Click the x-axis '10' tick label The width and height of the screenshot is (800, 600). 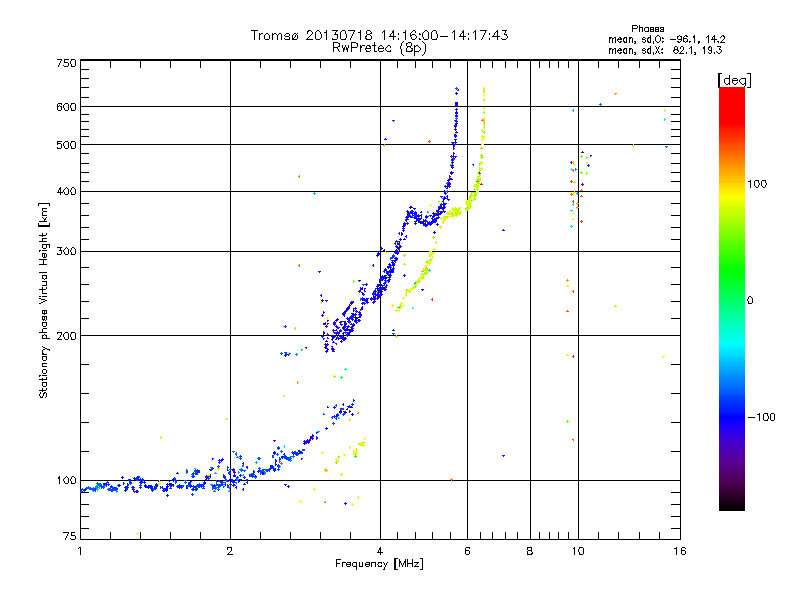click(x=578, y=551)
